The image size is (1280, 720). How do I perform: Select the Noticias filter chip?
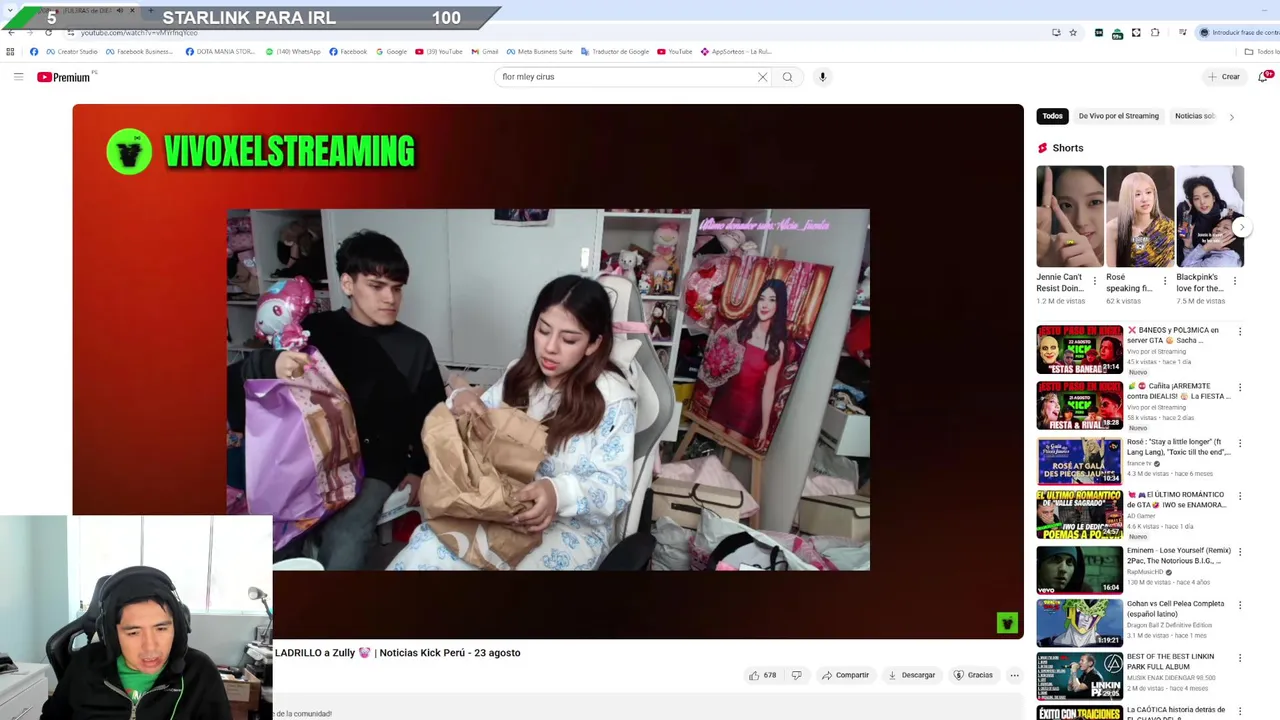pyautogui.click(x=1195, y=116)
